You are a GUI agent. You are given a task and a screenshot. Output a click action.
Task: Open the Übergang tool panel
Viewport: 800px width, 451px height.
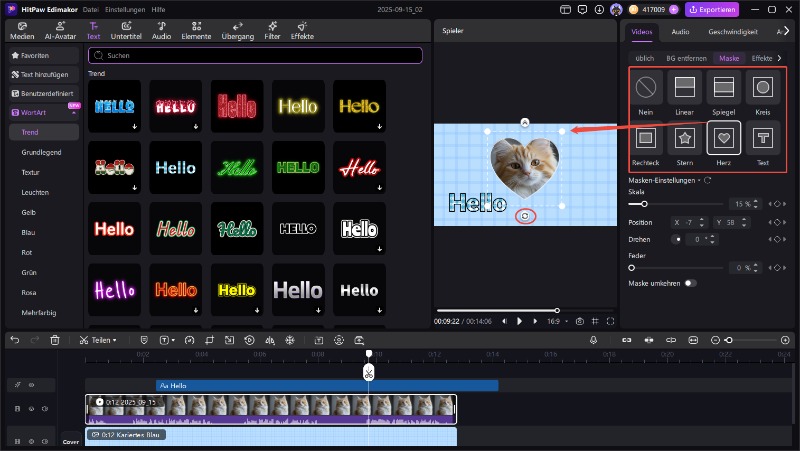point(238,29)
